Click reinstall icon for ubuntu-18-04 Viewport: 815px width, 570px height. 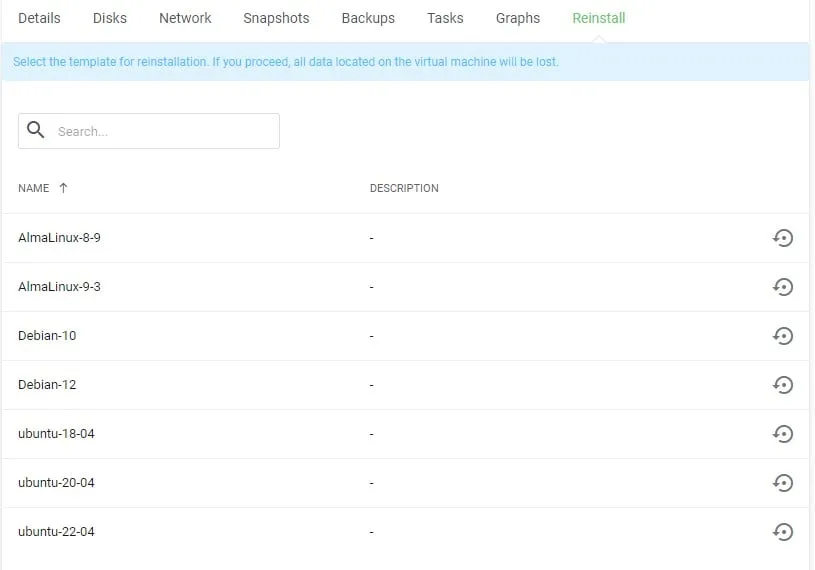click(x=783, y=434)
